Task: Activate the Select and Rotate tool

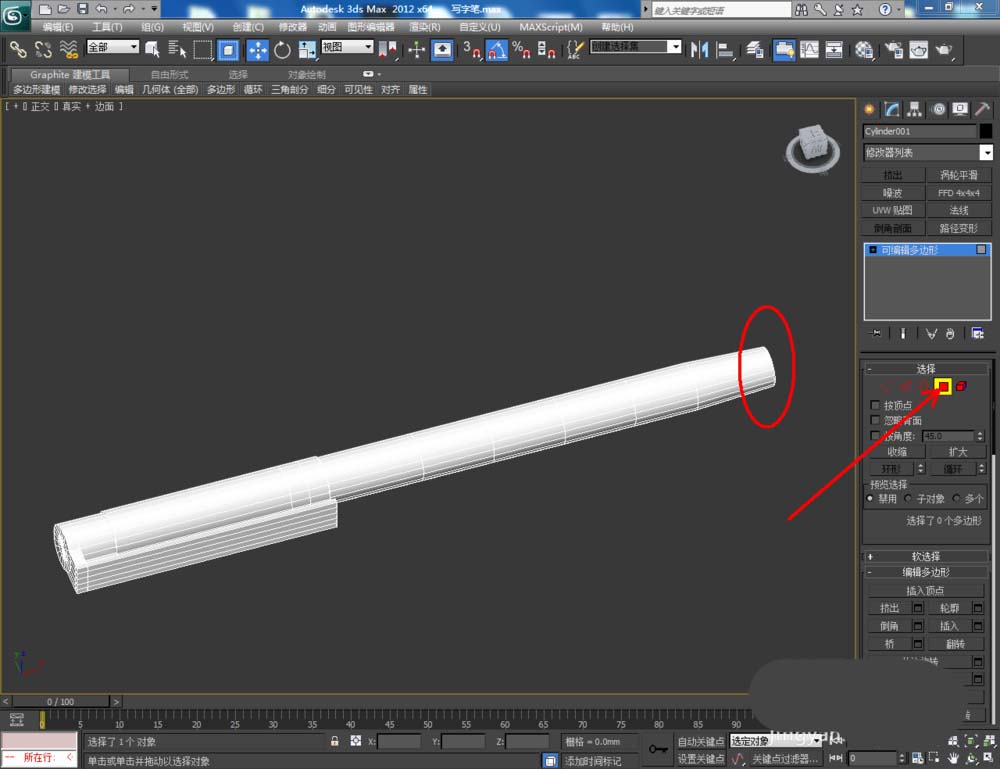Action: pyautogui.click(x=282, y=49)
